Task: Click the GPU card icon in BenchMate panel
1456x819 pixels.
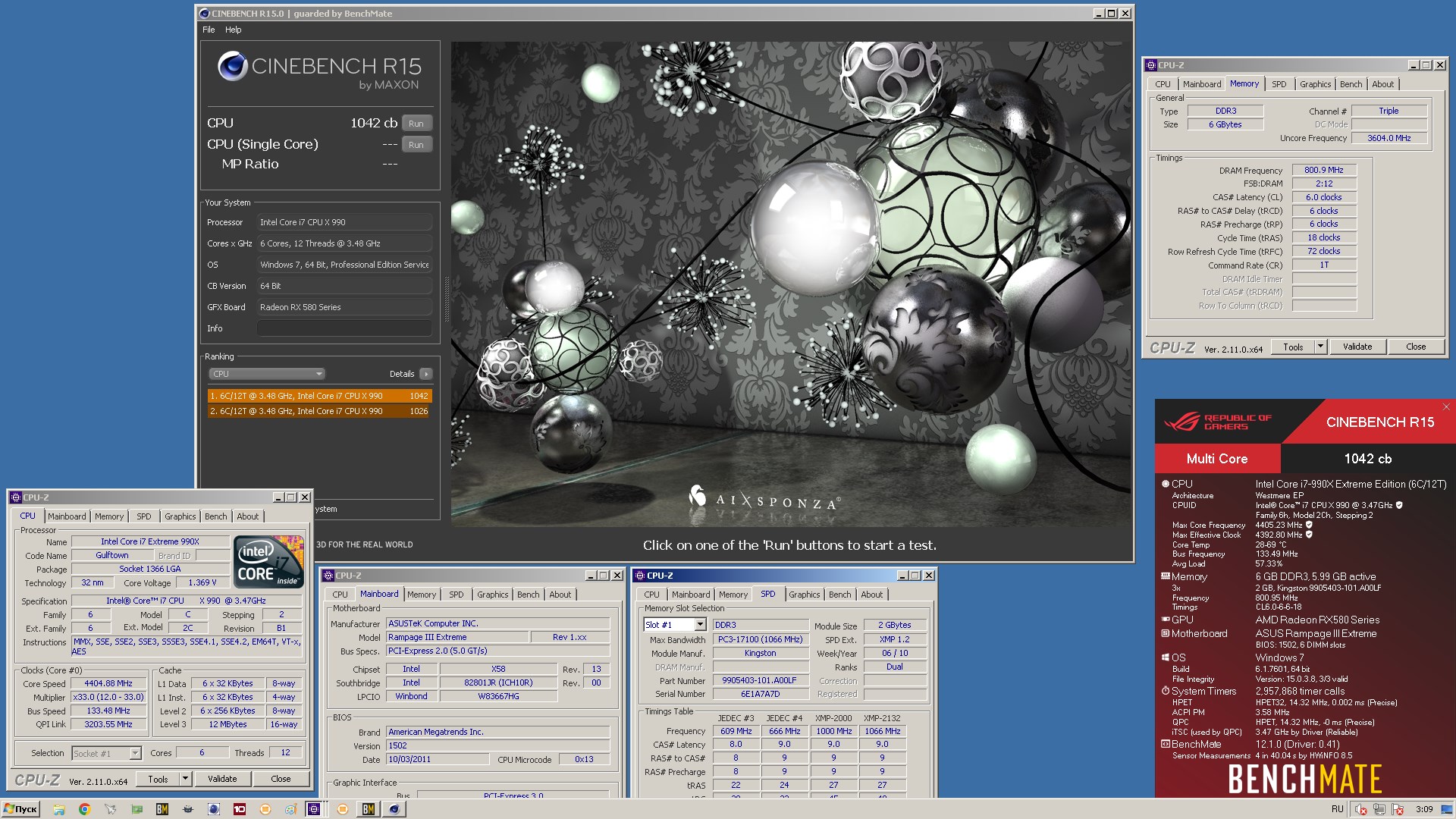Action: coord(1165,620)
